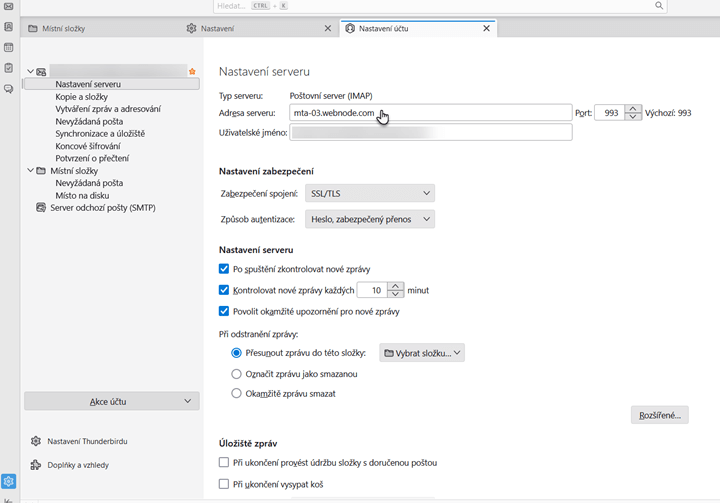Select Potvrzení o přečtení

pyautogui.click(x=92, y=158)
